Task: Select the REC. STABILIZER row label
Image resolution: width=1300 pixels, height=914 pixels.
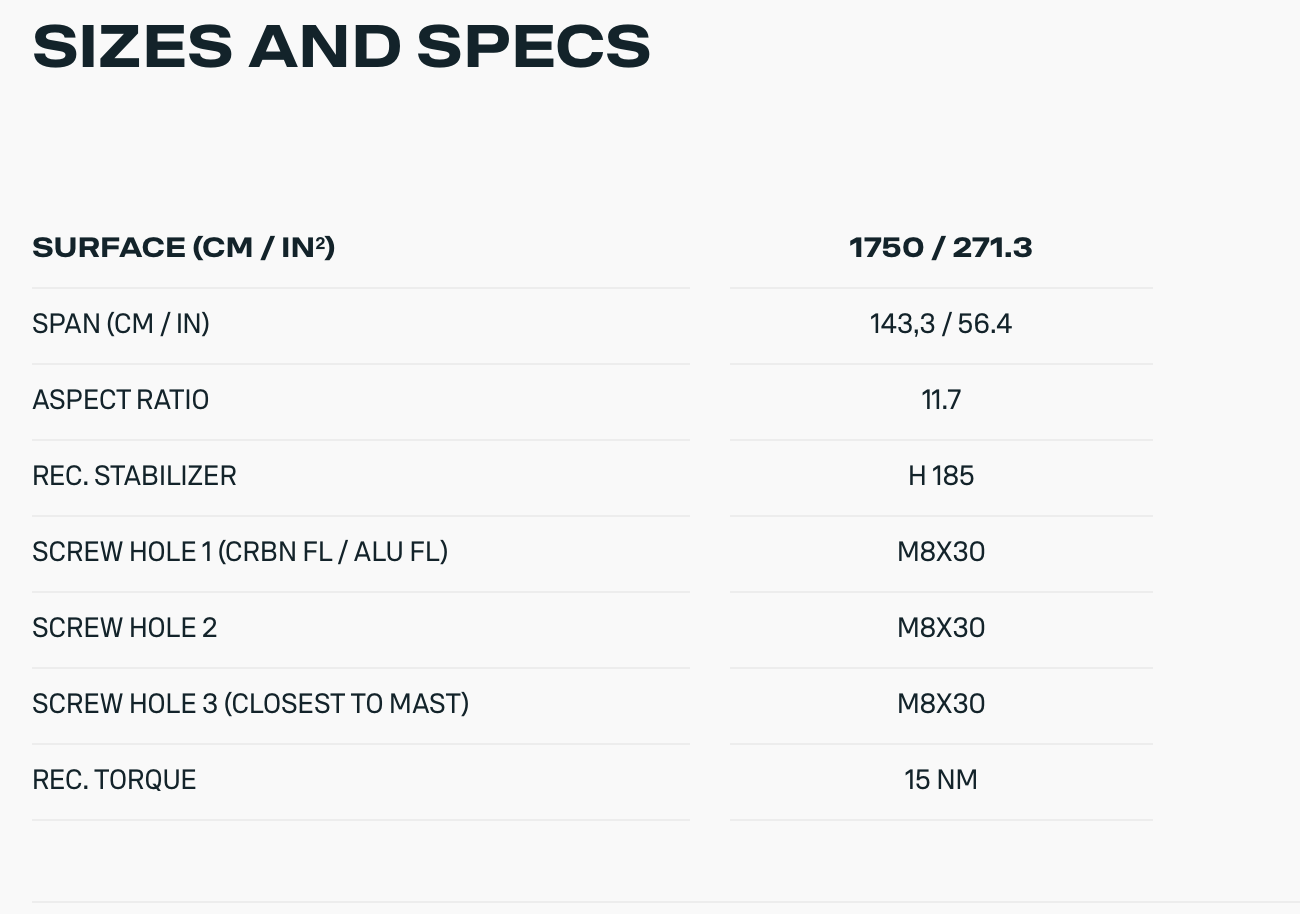Action: pos(134,476)
